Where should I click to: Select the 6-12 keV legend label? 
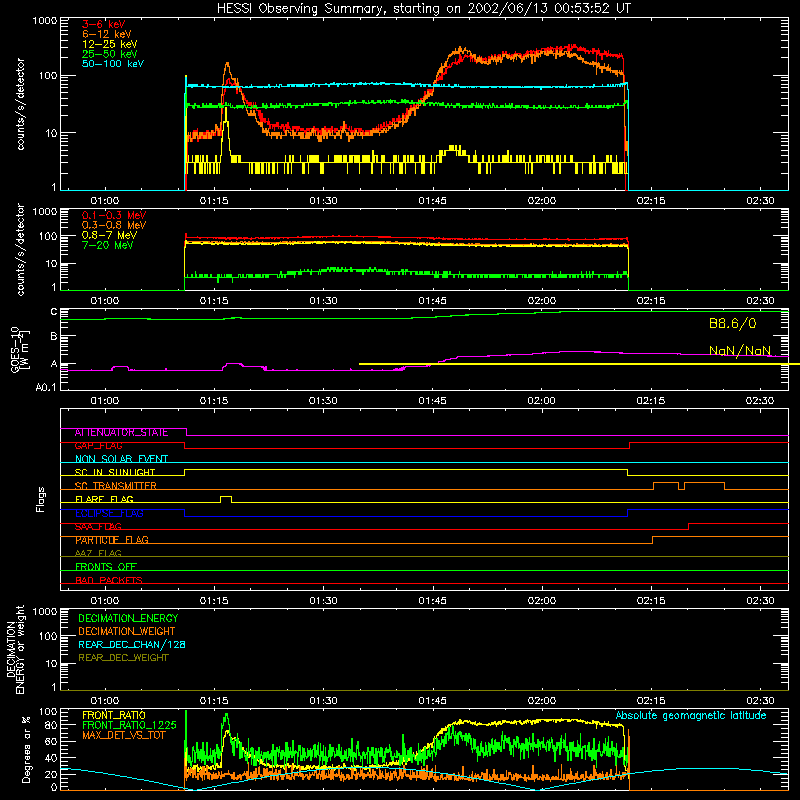[x=107, y=34]
